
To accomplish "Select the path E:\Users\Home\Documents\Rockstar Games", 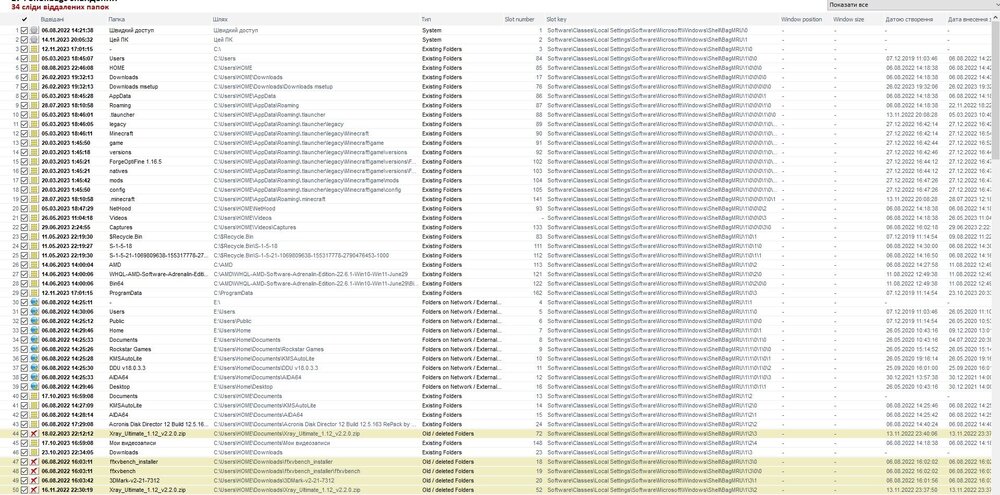I will (268, 349).
